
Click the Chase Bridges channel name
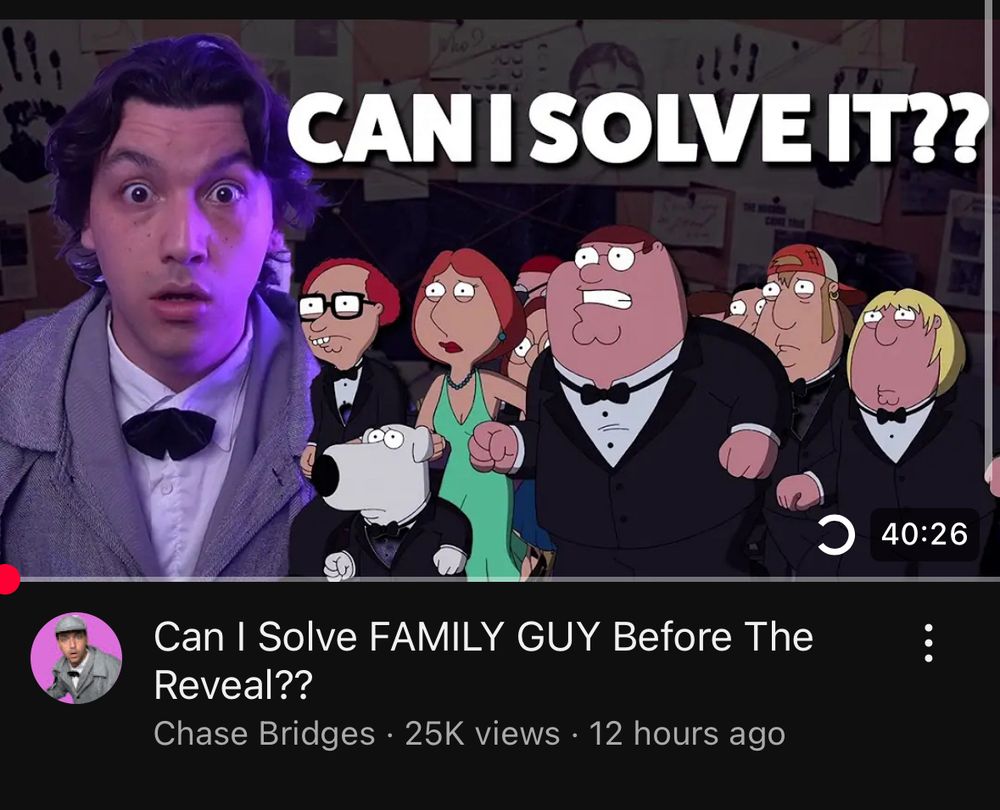(264, 733)
